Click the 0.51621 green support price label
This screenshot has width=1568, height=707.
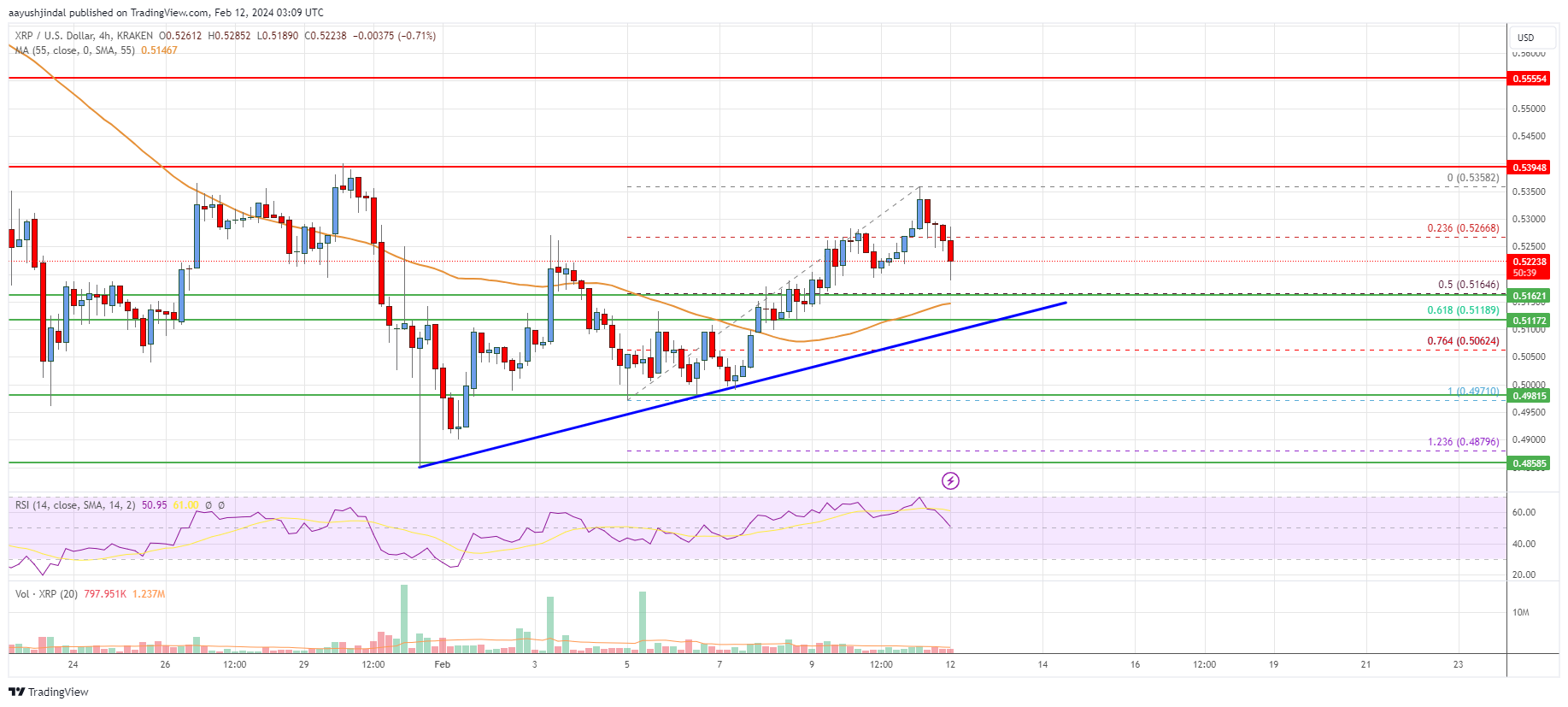1530,296
